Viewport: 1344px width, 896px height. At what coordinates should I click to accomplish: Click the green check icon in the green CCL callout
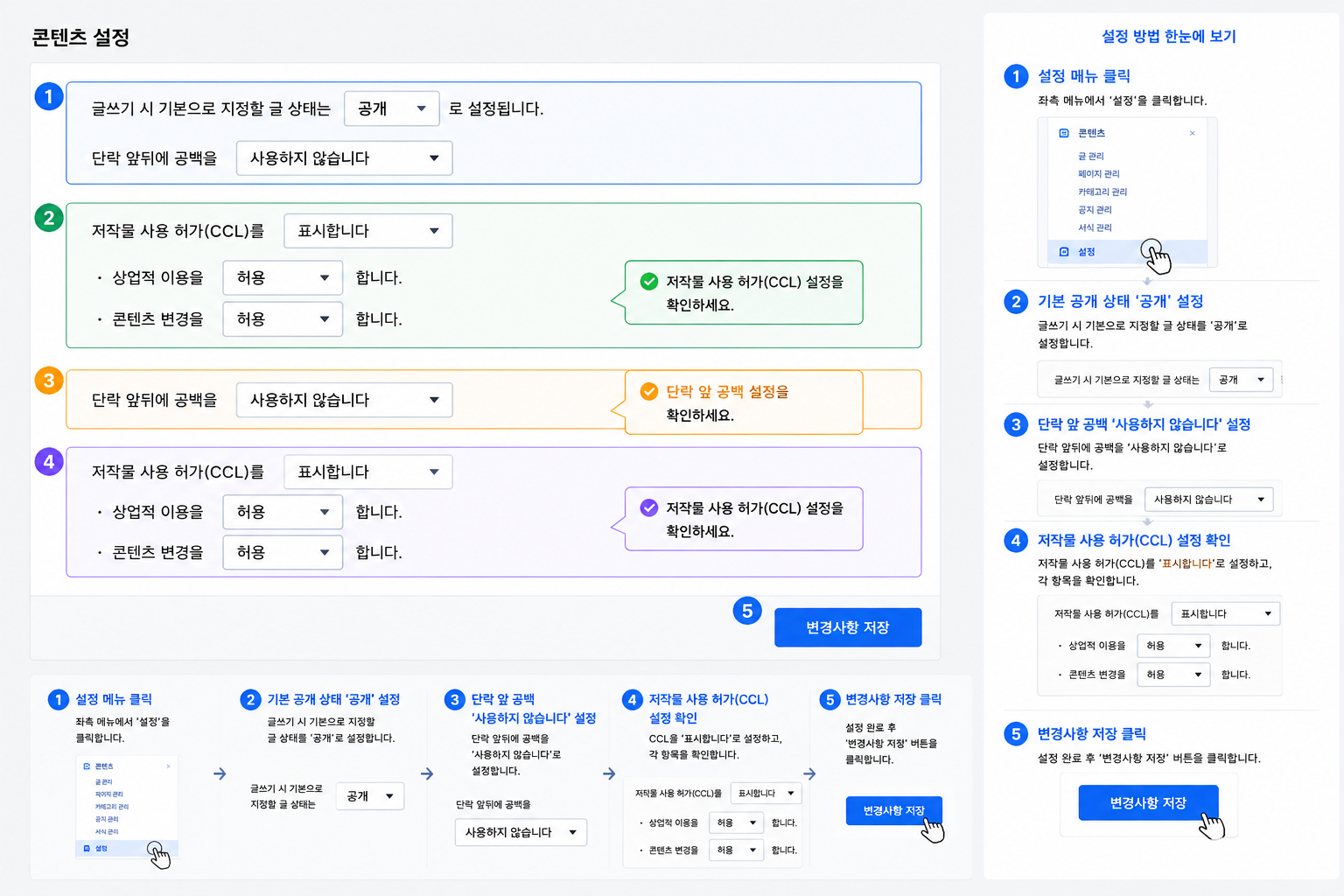649,282
